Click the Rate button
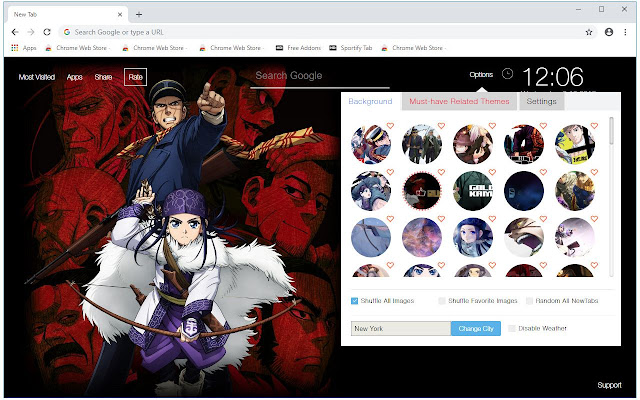Viewport: 640px width, 400px height. [x=135, y=77]
